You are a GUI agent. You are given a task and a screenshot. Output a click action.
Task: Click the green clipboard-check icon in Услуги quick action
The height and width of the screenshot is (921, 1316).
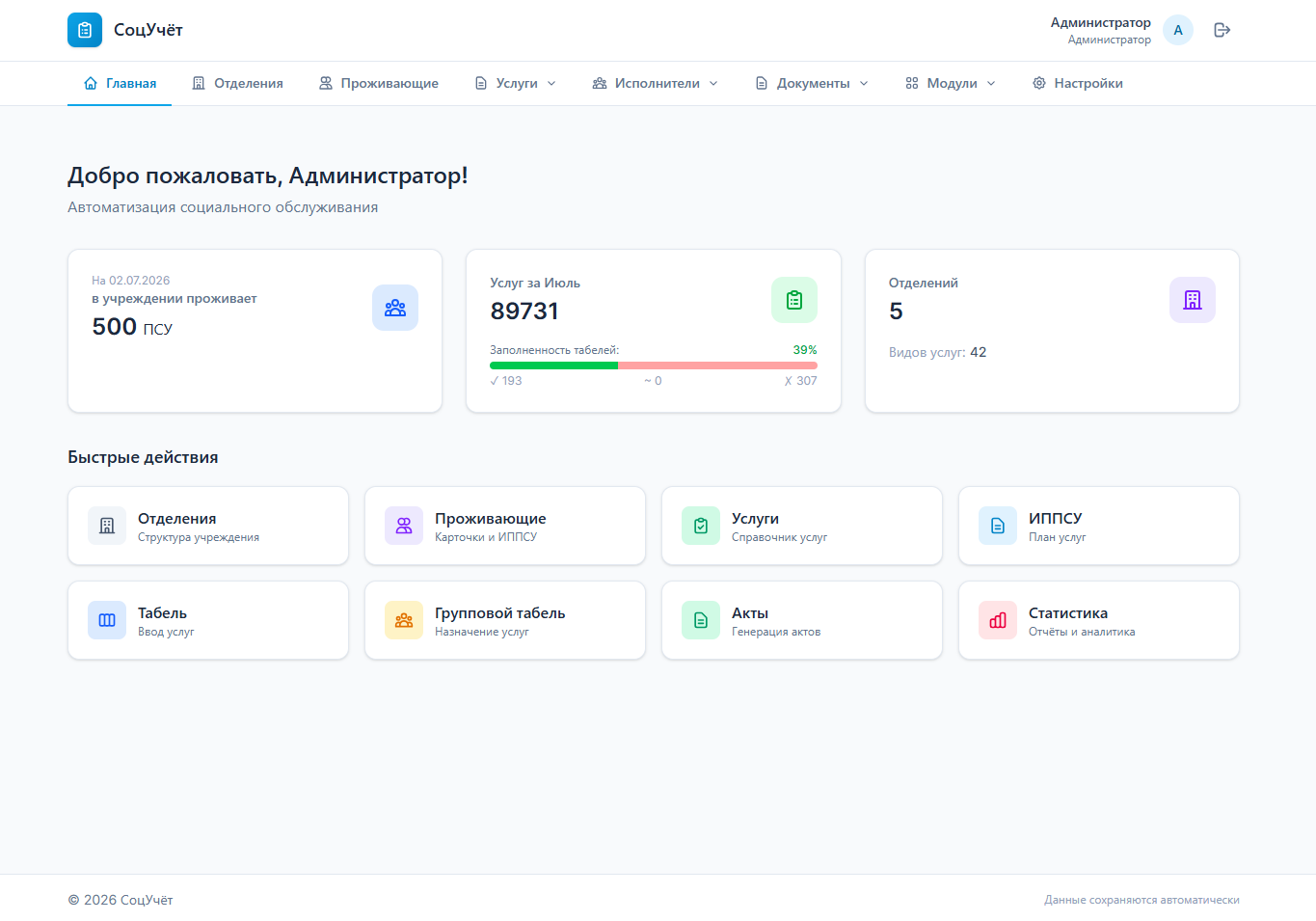pos(701,526)
